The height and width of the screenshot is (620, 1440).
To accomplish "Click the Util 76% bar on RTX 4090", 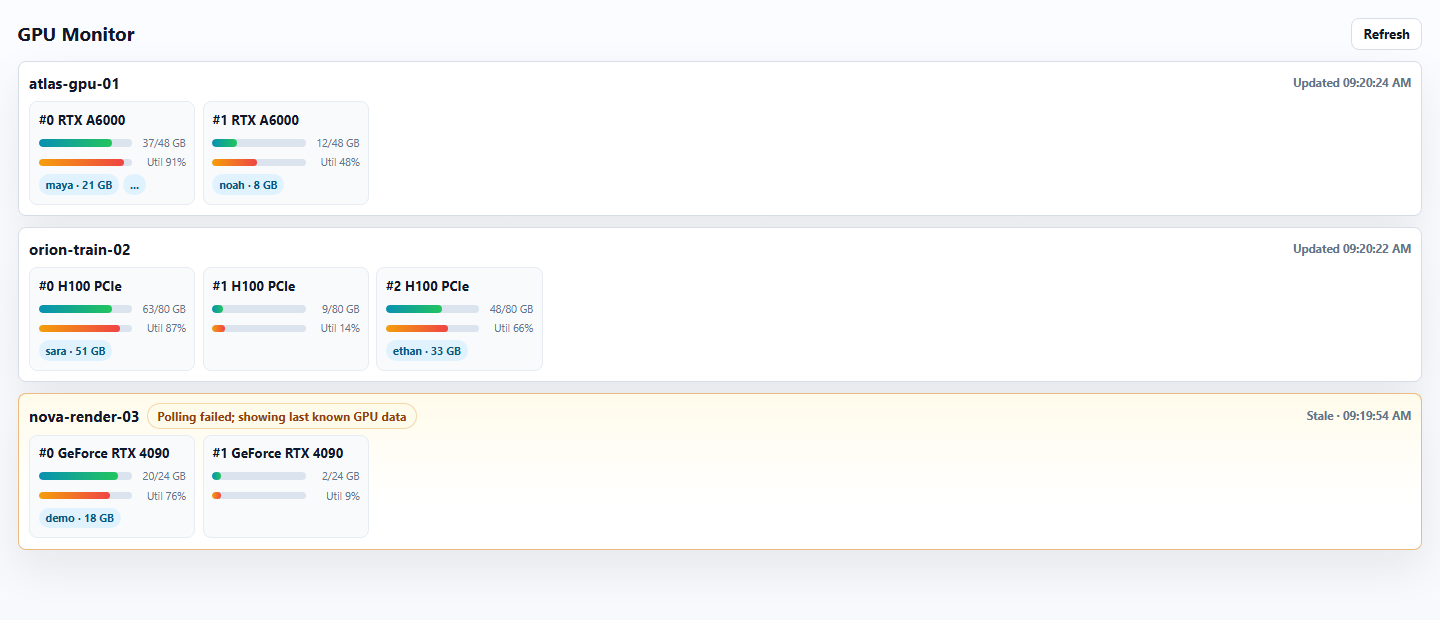I will (86, 495).
